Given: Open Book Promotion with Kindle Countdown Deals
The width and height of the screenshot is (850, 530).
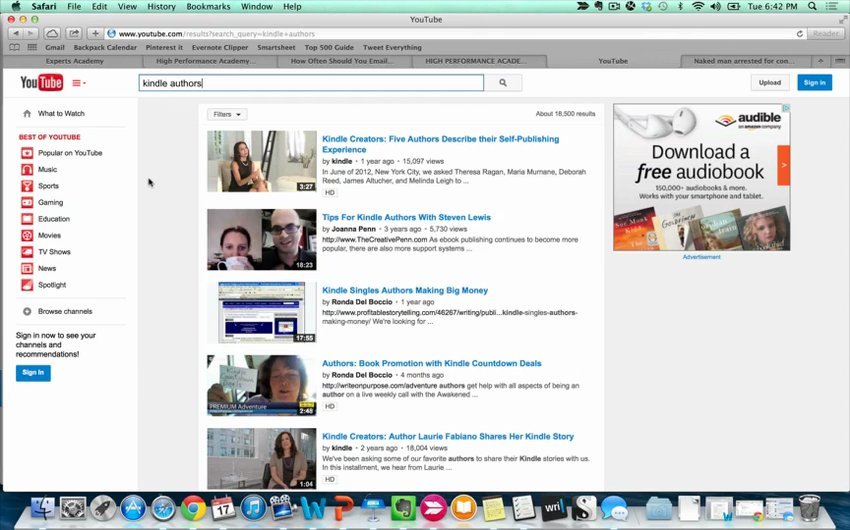Looking at the screenshot, I should tap(432, 364).
